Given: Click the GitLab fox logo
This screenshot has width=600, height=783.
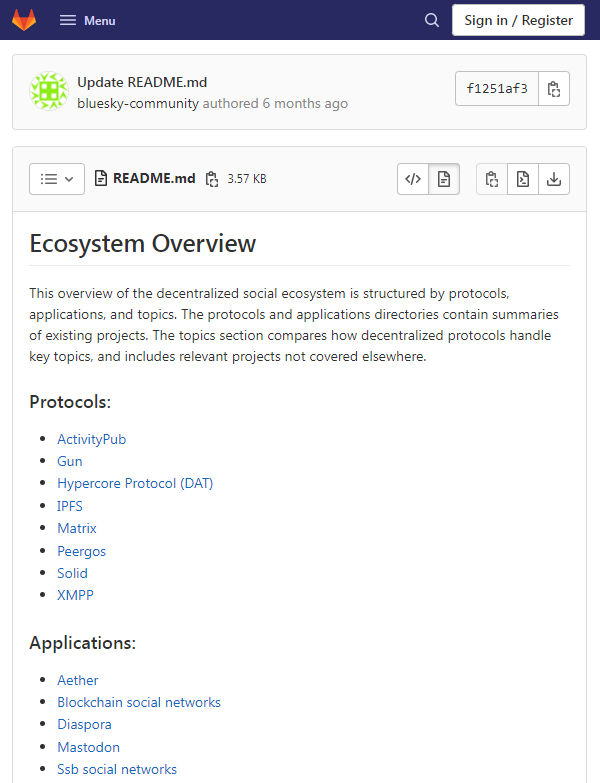Looking at the screenshot, I should pyautogui.click(x=24, y=20).
